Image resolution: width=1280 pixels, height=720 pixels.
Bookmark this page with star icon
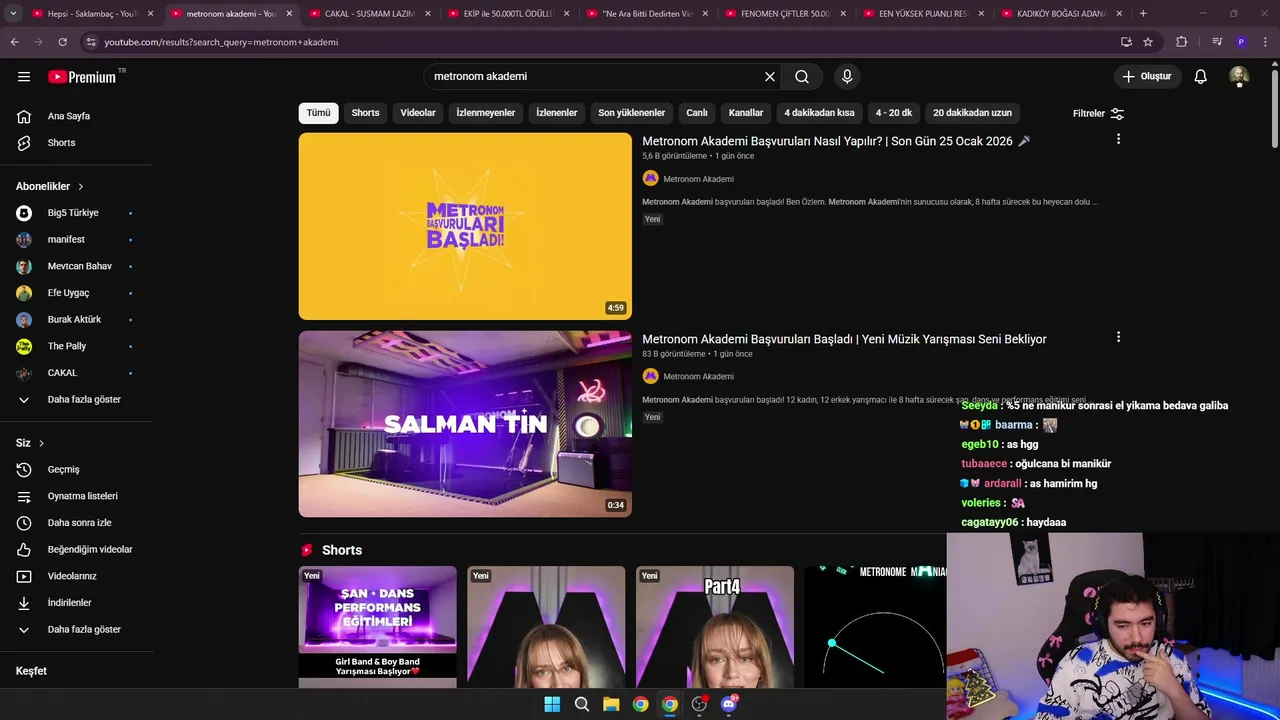1148,42
